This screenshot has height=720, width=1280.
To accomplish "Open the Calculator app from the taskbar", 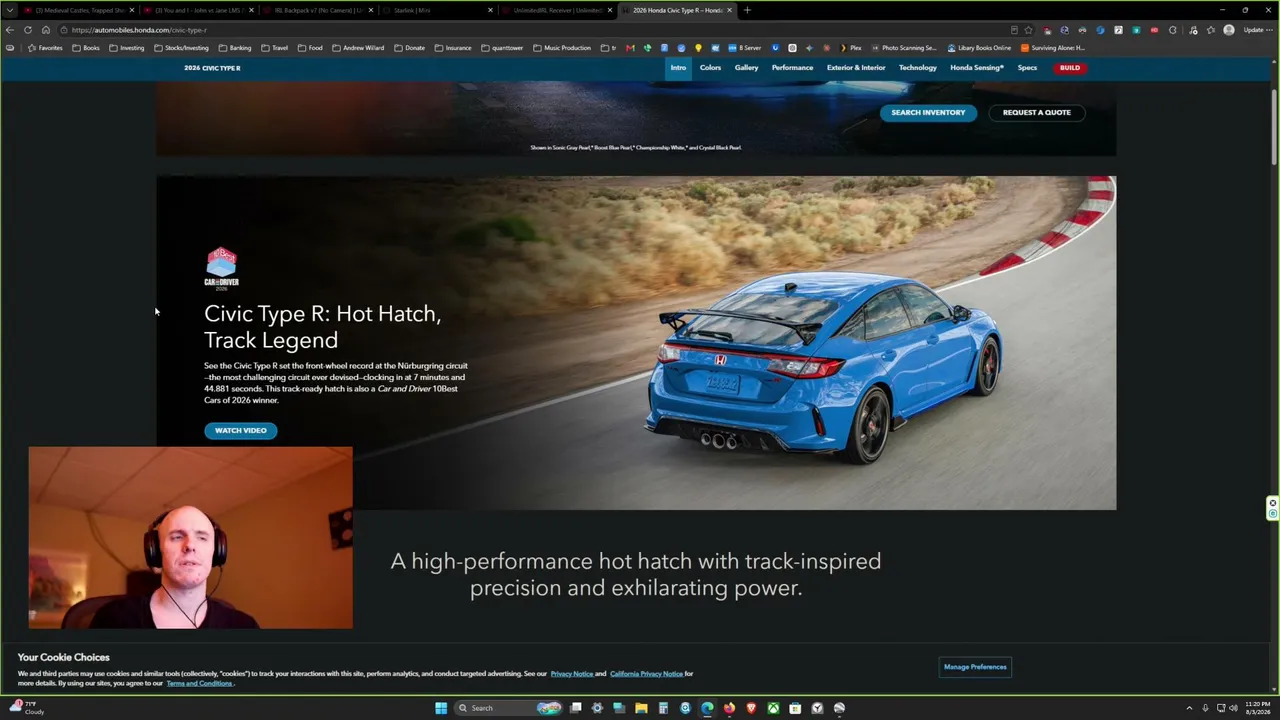I will [x=663, y=708].
